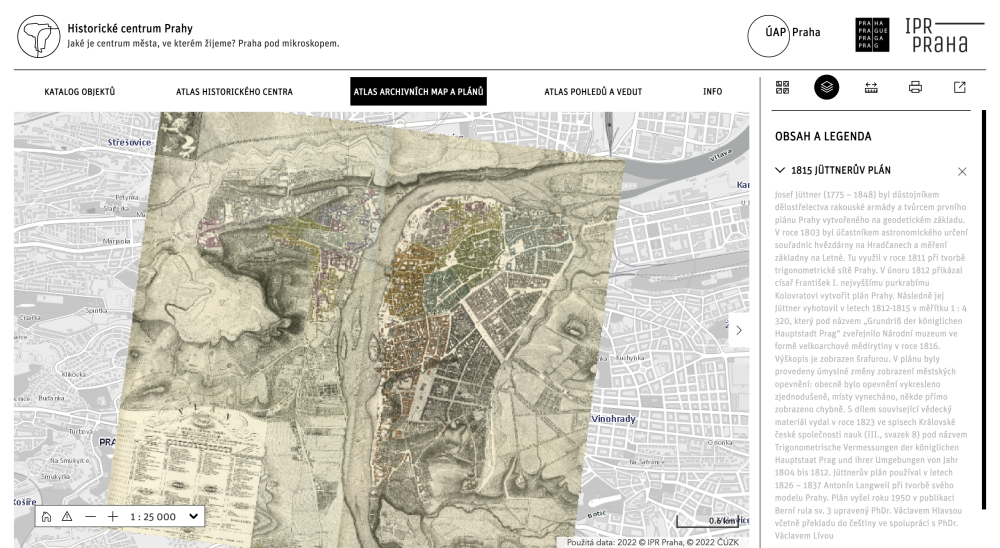Click the side panel scrollbar
This screenshot has height=548, width=1000.
click(x=984, y=309)
